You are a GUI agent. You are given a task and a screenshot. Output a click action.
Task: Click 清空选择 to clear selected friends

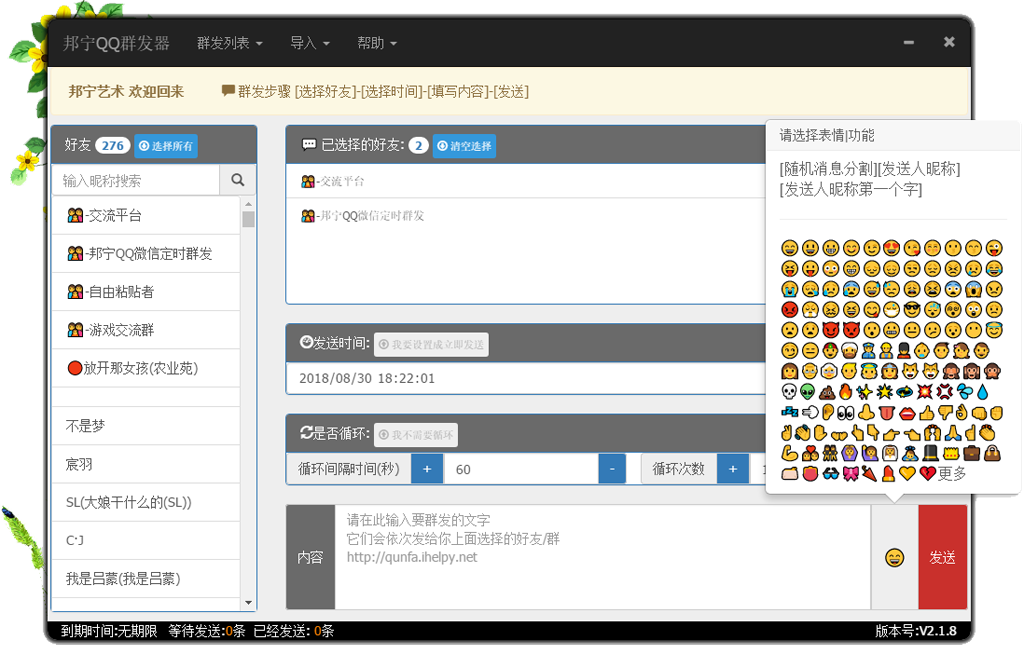click(464, 146)
